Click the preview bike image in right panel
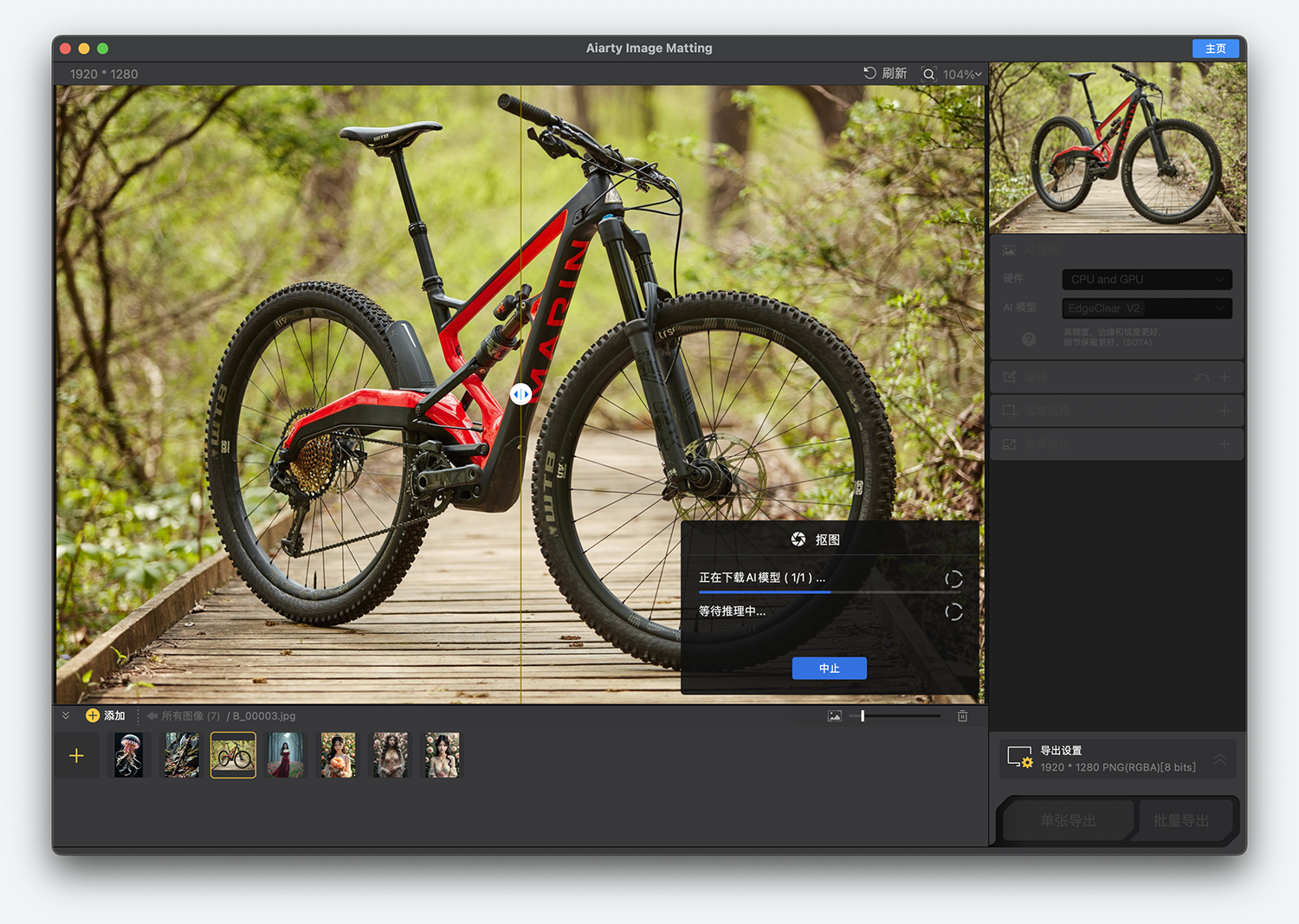Viewport: 1299px width, 924px height. click(x=1117, y=147)
